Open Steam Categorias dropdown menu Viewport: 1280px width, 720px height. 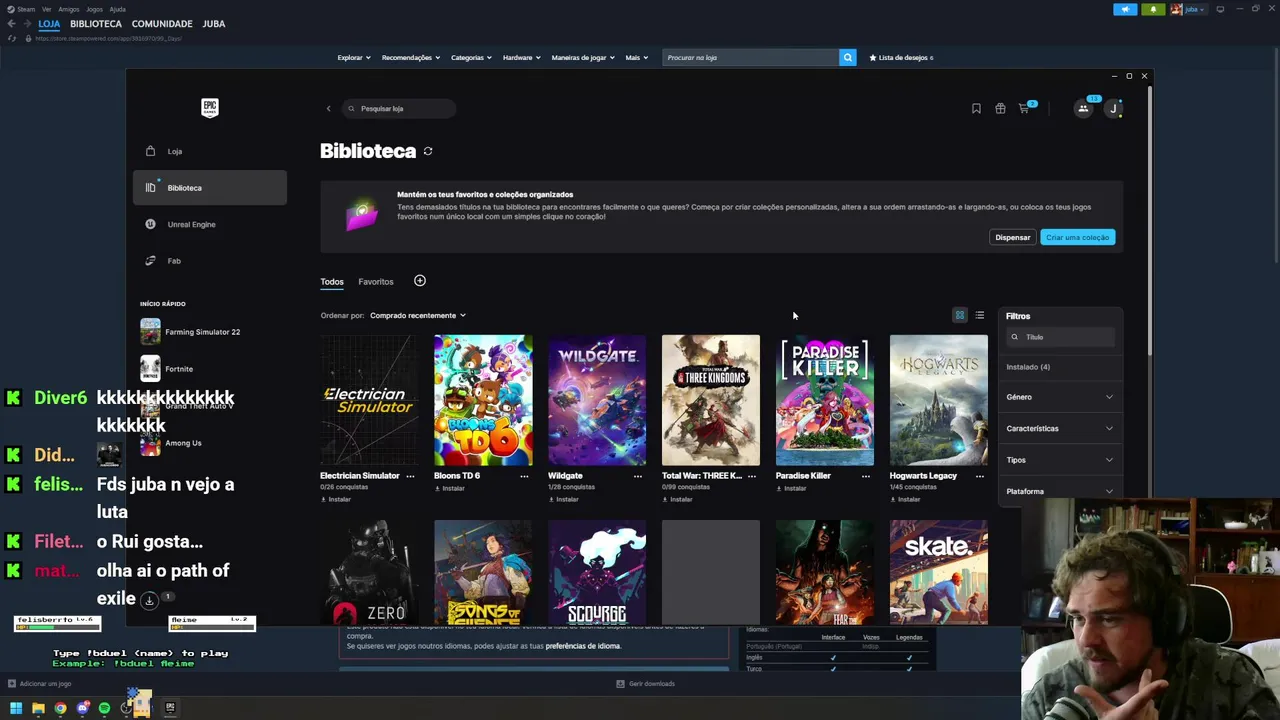tap(471, 58)
